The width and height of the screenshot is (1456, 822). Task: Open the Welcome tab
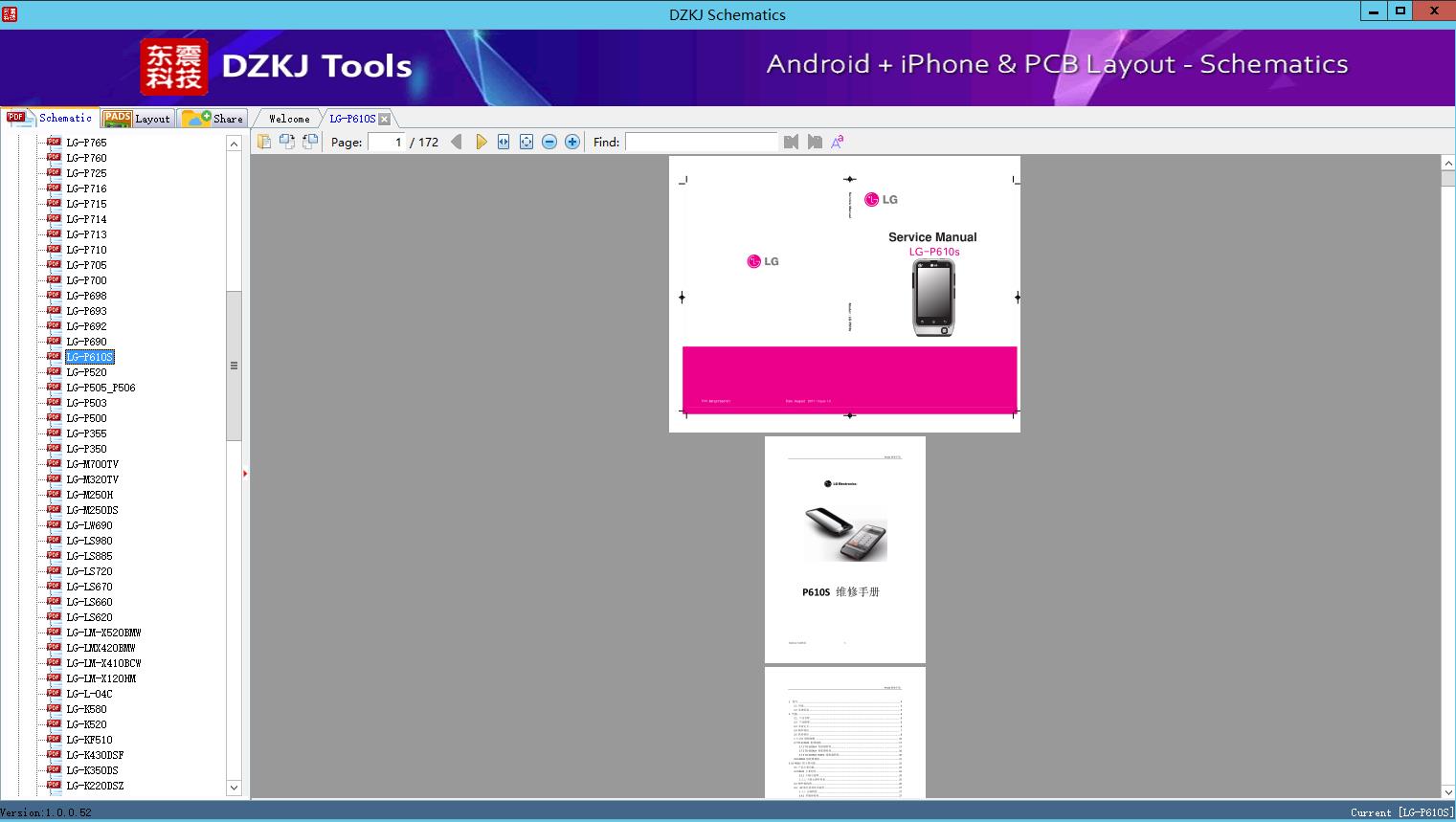(289, 119)
